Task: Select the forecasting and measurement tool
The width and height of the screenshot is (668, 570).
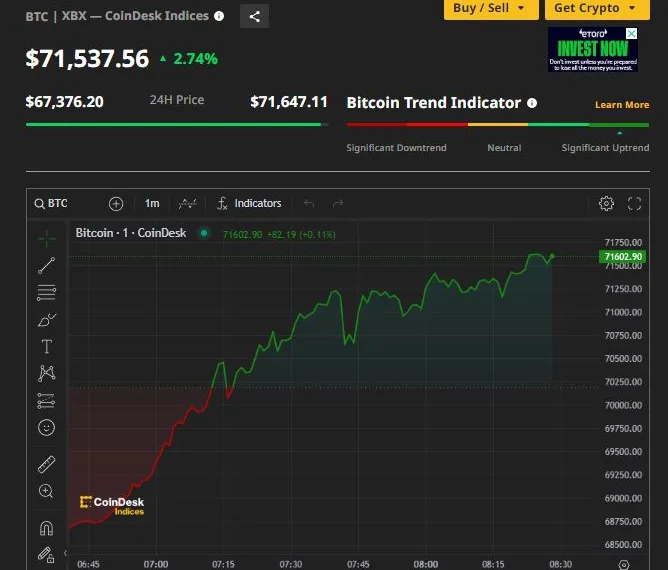Action: click(46, 400)
